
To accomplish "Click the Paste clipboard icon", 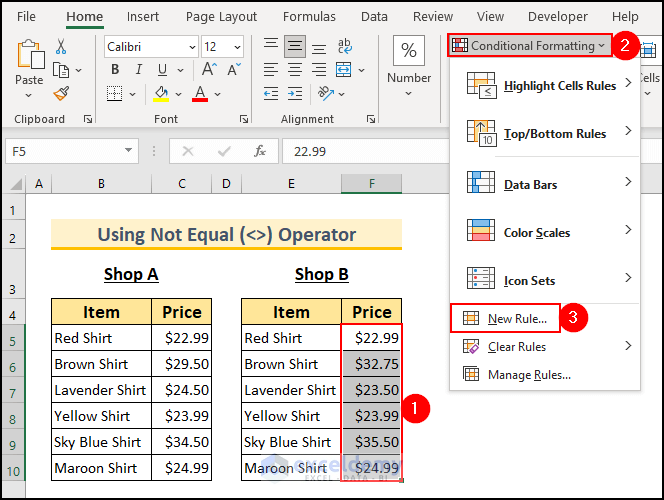I will [30, 54].
